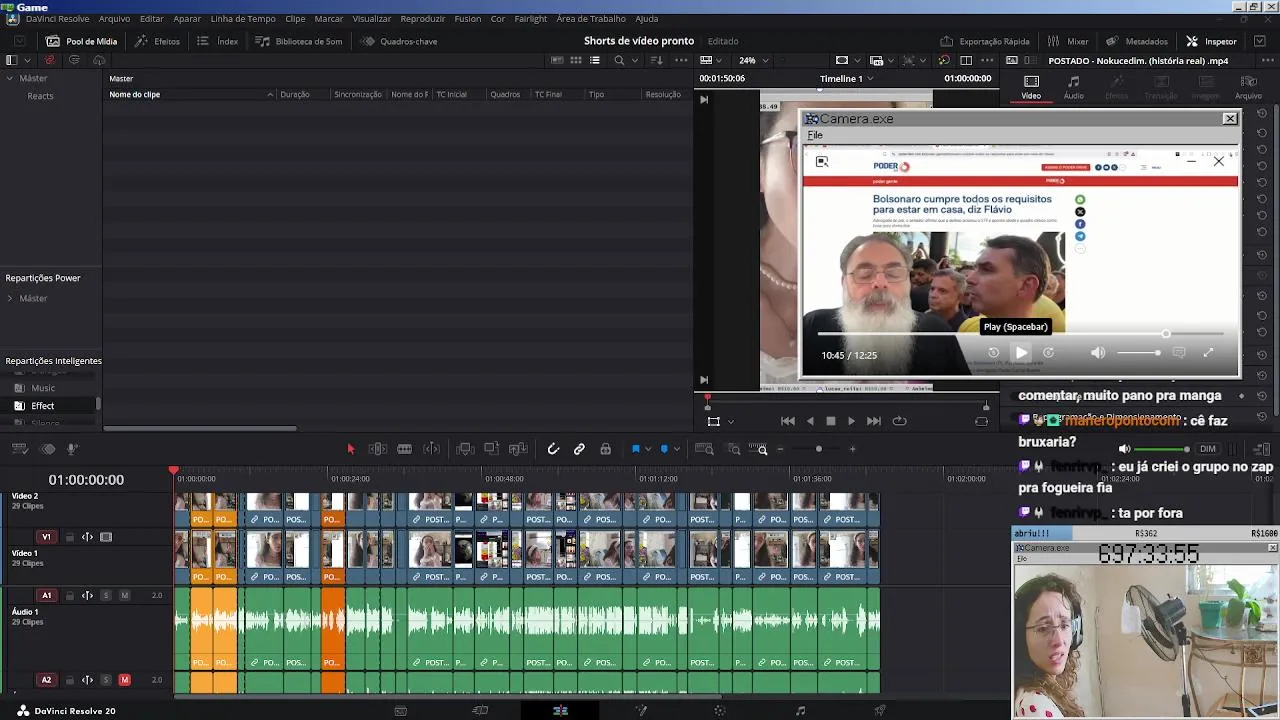Click the Exportação Rápida button
1280x720 pixels.
tap(985, 41)
